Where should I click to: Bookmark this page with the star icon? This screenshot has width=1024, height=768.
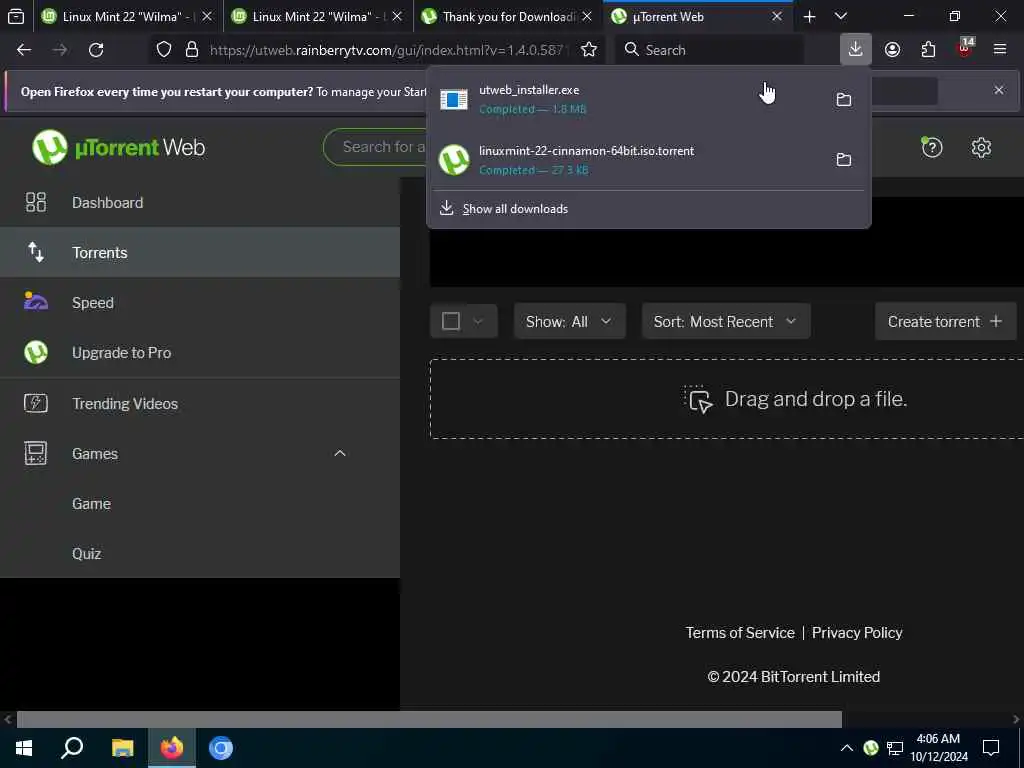click(x=588, y=50)
